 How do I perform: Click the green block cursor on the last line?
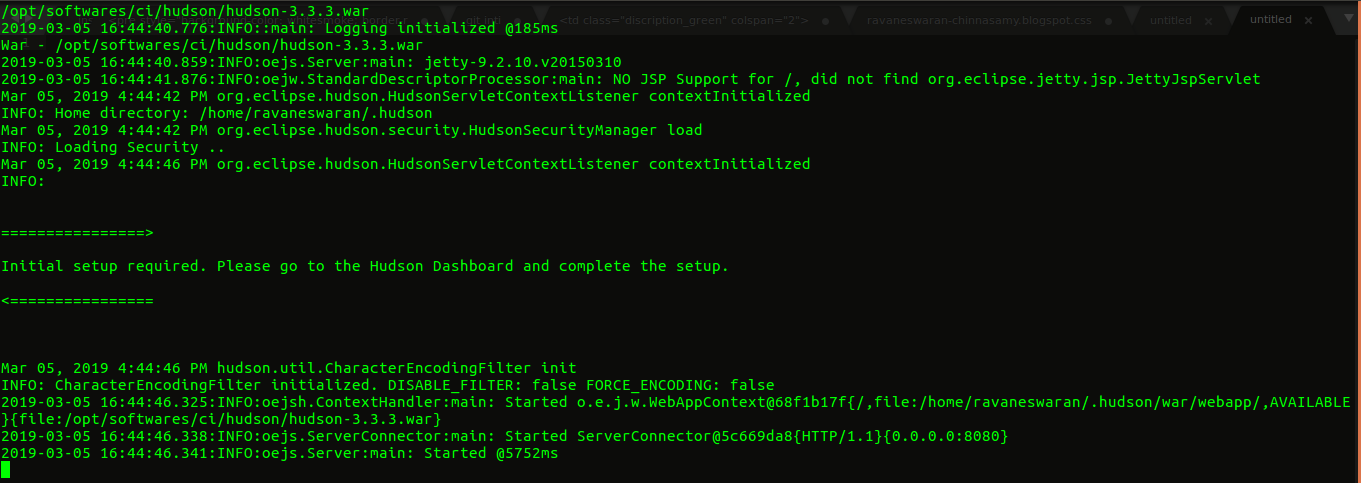5,471
